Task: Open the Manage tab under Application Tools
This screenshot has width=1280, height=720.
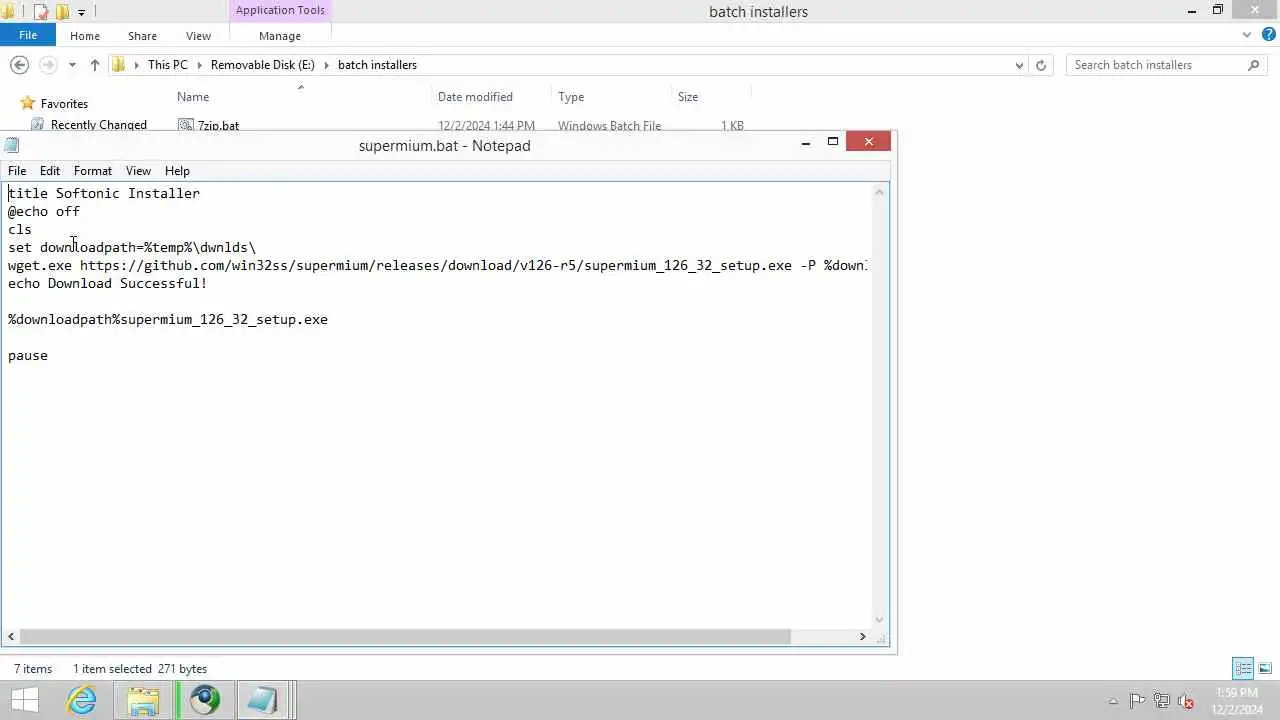Action: [x=280, y=36]
